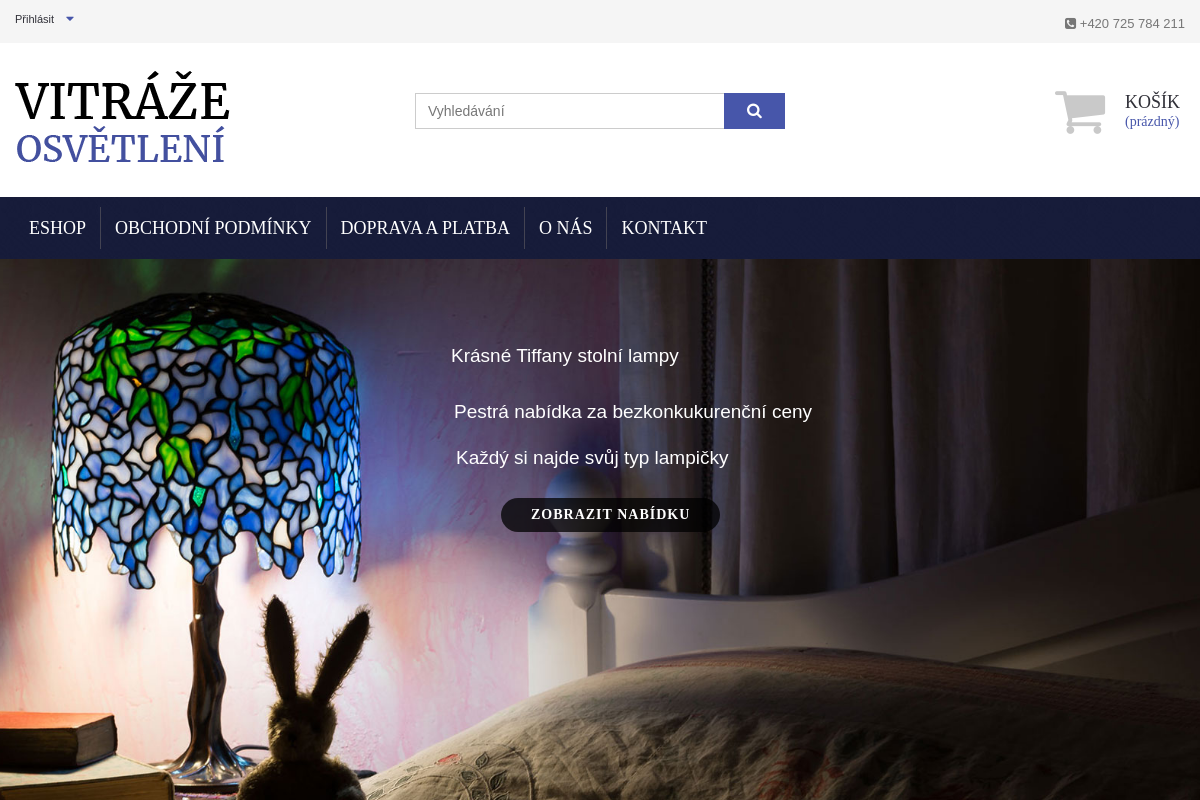The height and width of the screenshot is (800, 1200).
Task: Select the KONTAKT menu item
Action: [x=664, y=228]
